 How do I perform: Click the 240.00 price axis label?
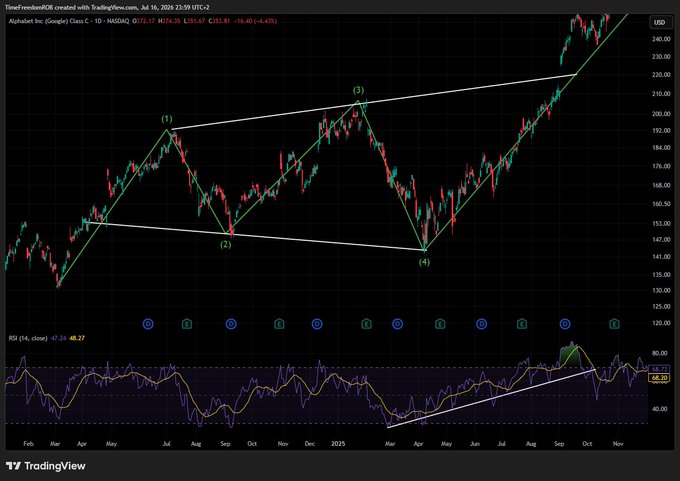coord(659,39)
